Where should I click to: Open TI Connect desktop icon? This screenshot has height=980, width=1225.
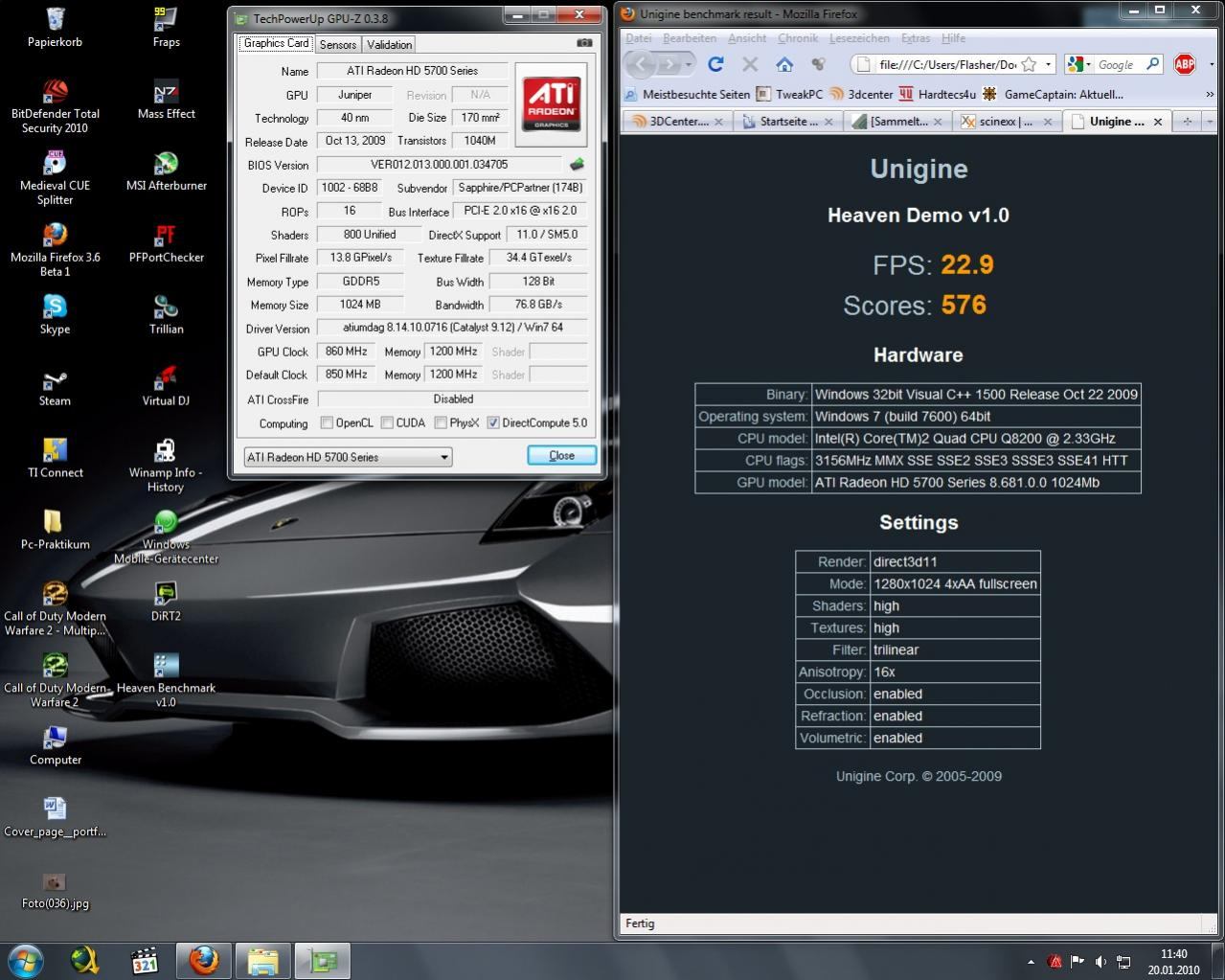click(55, 458)
